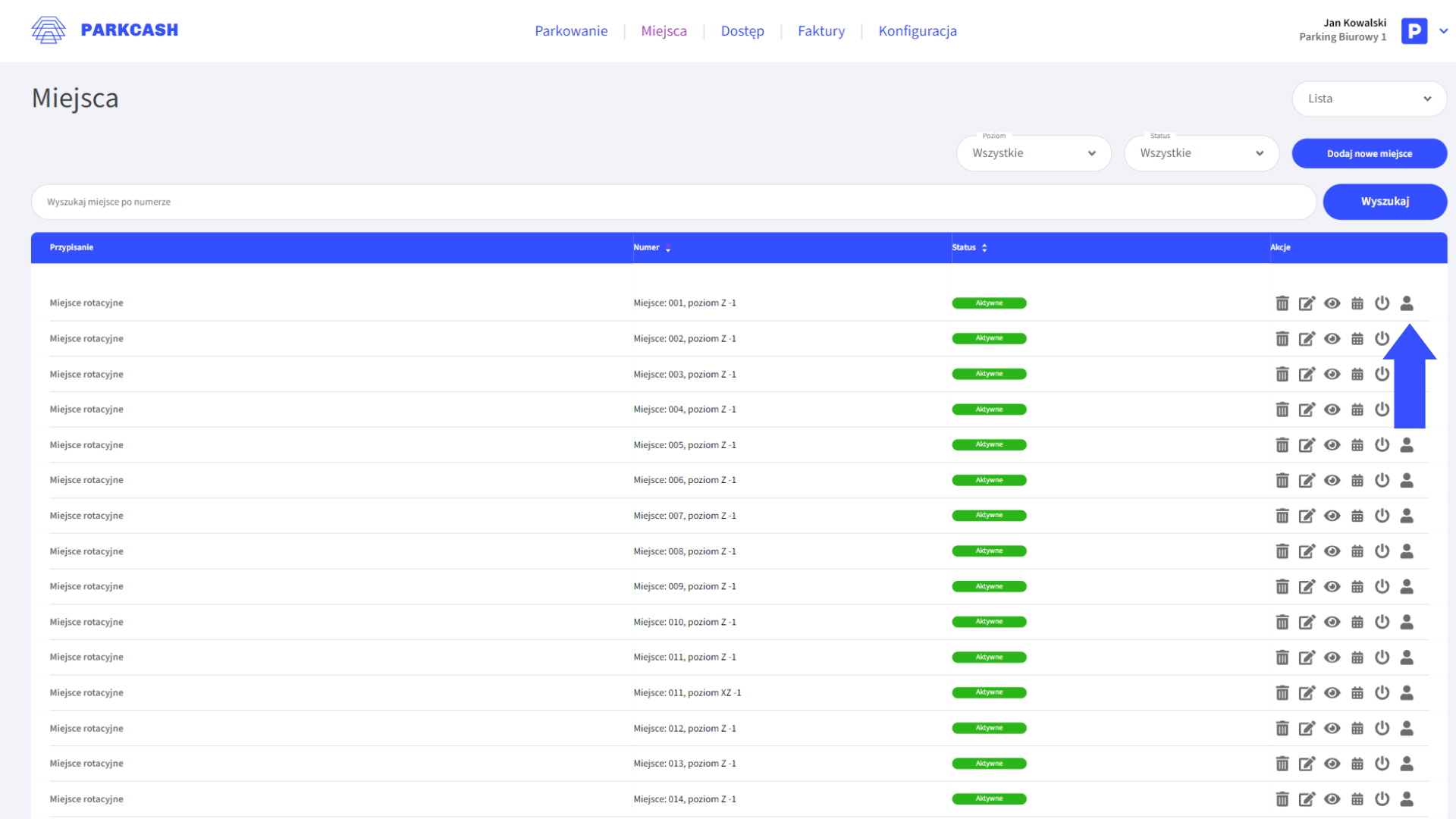Open the Lista view dropdown
This screenshot has height=819, width=1456.
1369,99
